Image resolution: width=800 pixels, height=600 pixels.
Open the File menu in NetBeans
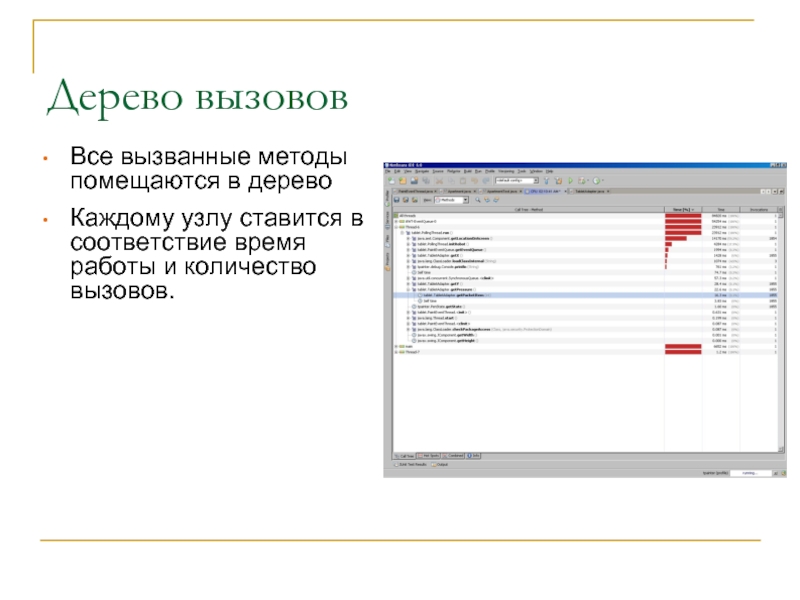[388, 171]
